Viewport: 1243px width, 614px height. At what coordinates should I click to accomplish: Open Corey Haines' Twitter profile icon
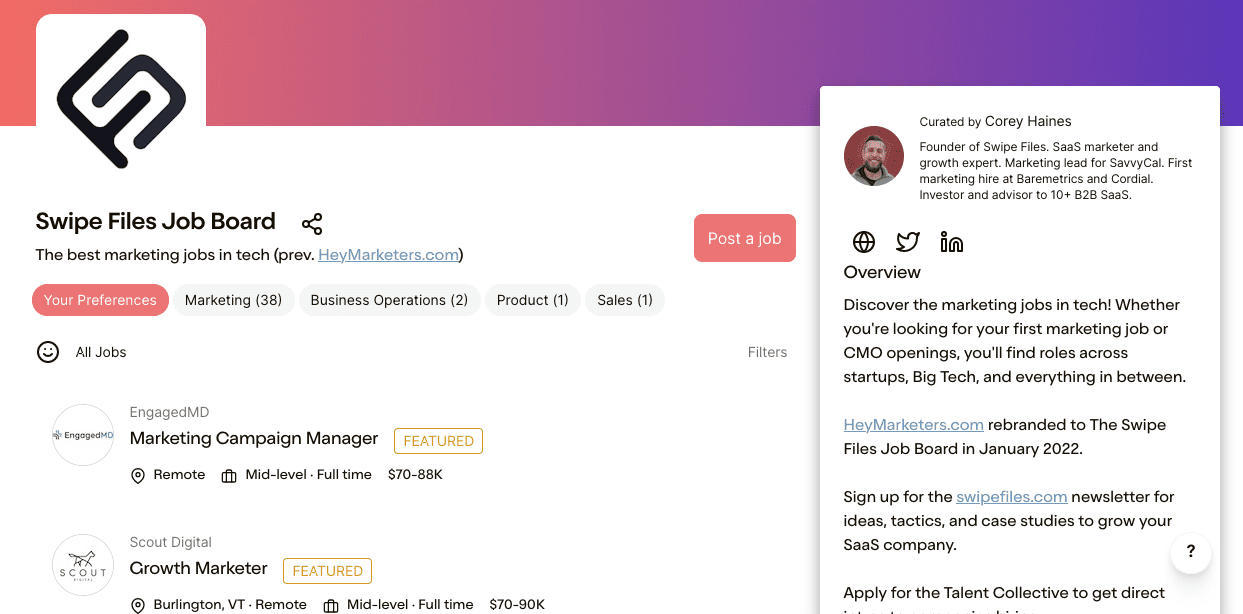[x=908, y=242]
